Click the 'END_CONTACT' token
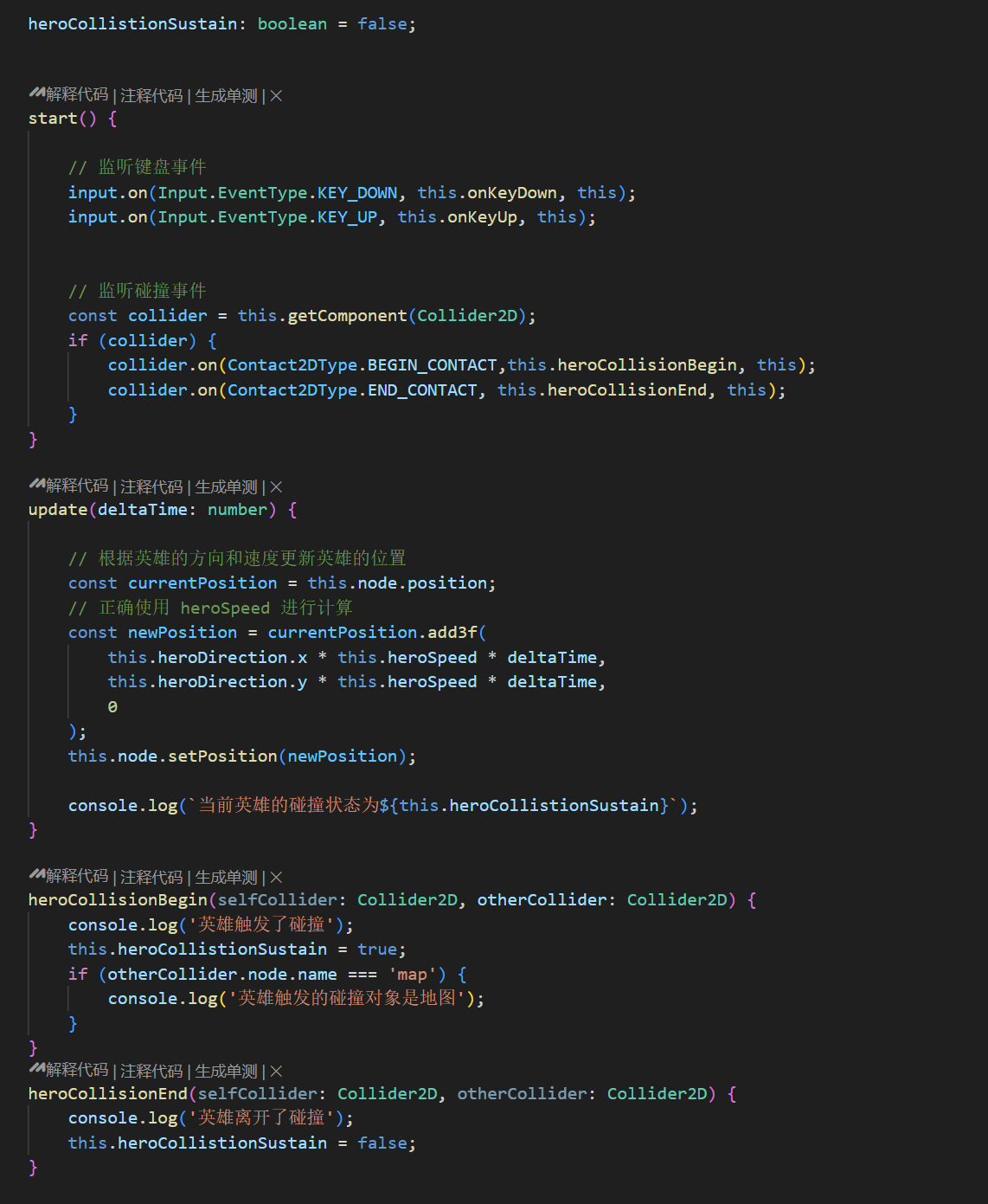This screenshot has width=988, height=1204. [x=422, y=390]
